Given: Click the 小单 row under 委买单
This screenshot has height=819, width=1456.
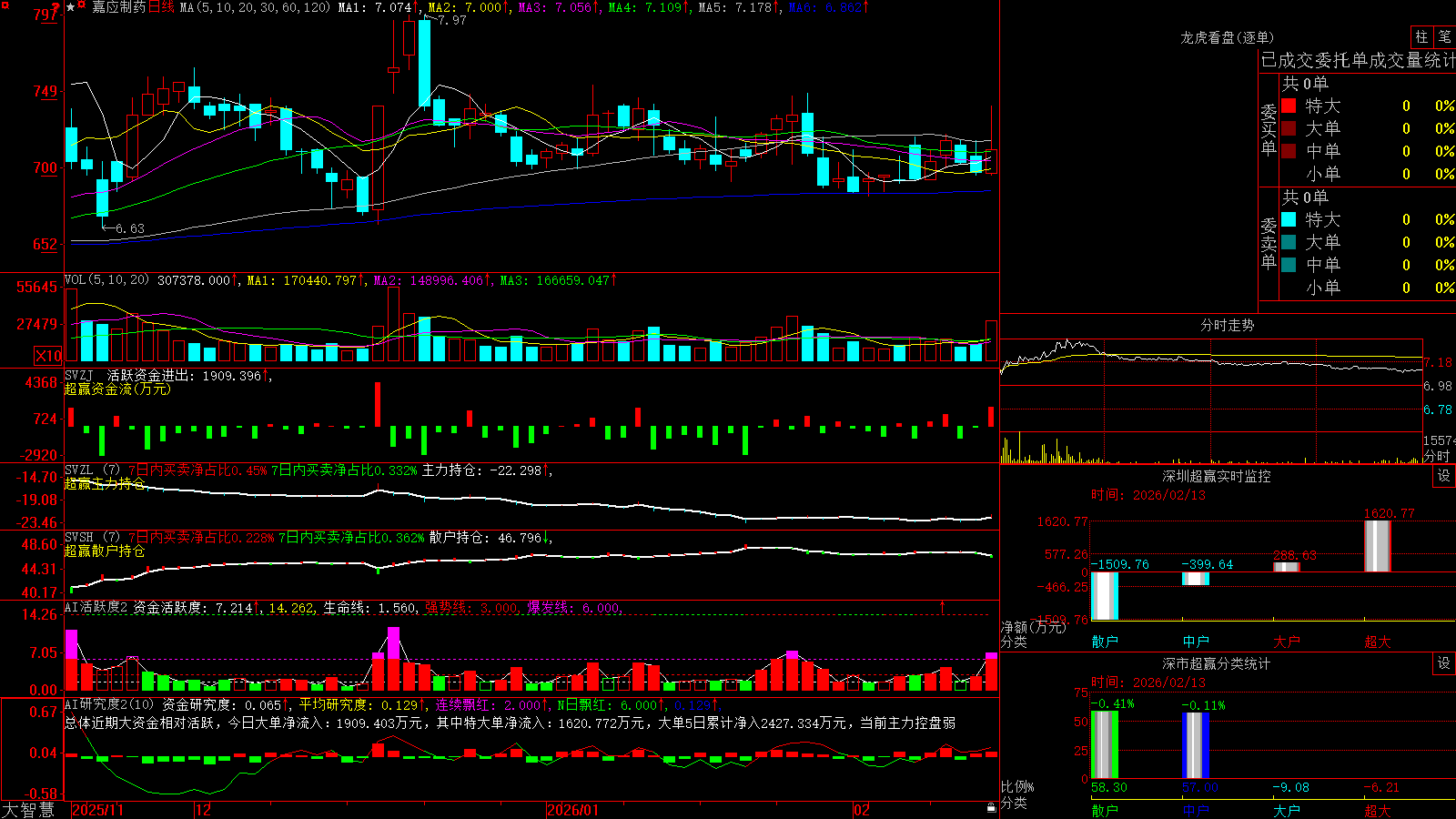Looking at the screenshot, I should (1368, 174).
